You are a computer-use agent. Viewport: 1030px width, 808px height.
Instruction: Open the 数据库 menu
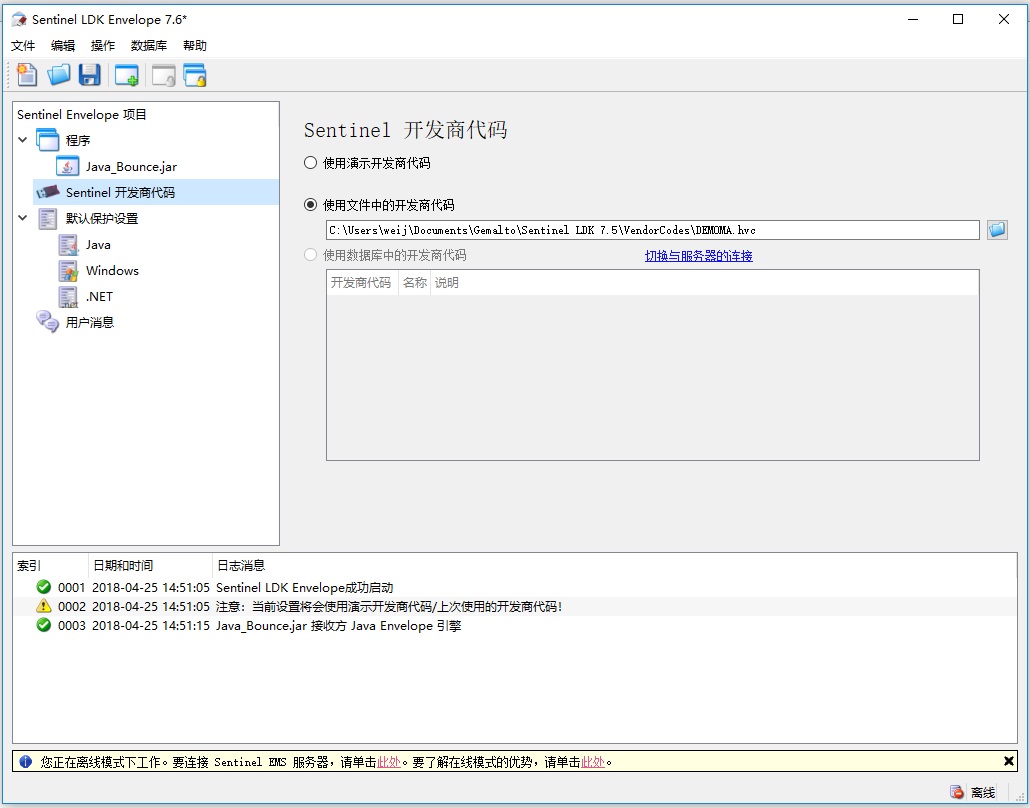point(149,46)
